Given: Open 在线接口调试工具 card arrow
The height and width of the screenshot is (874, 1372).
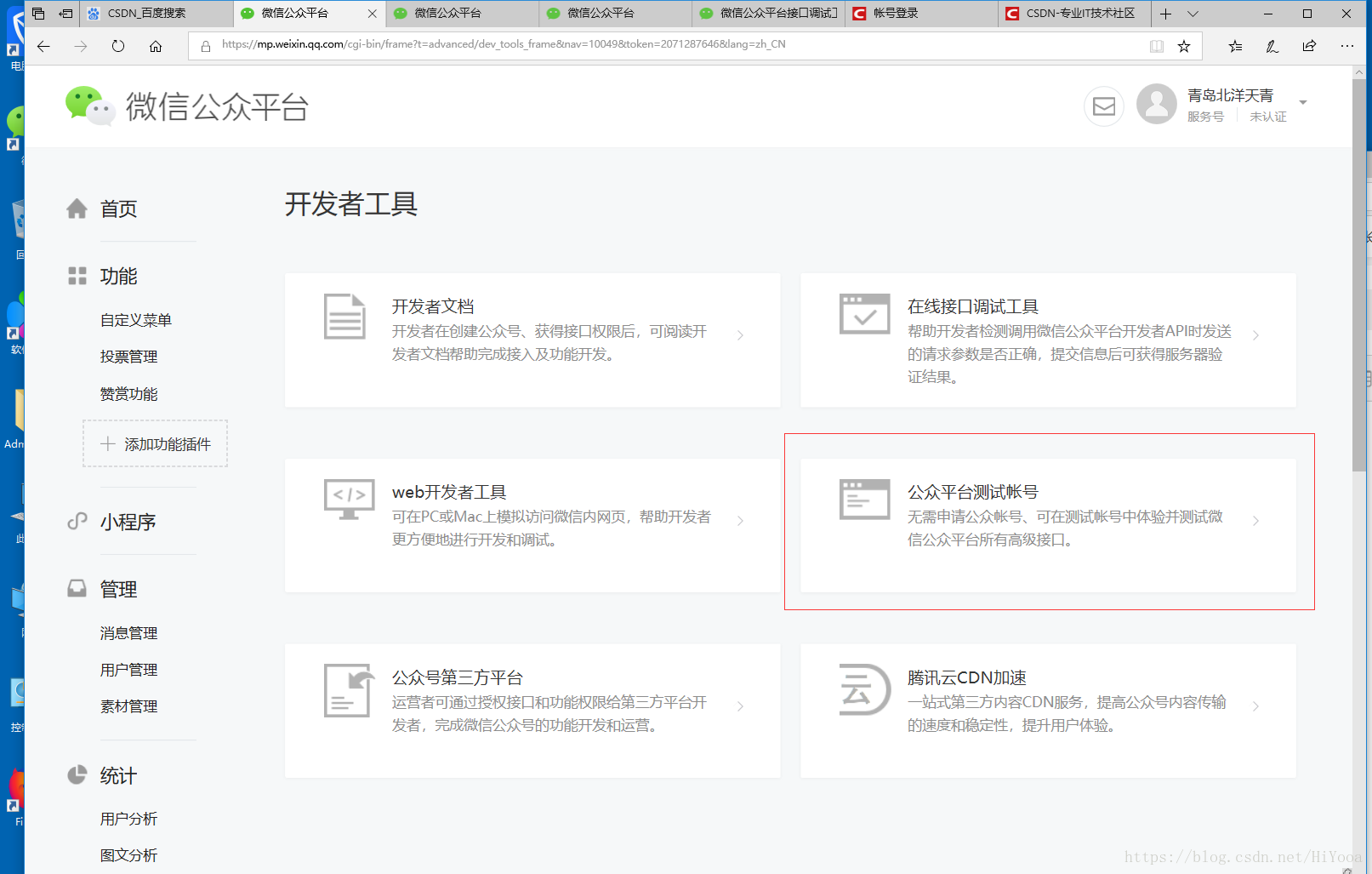Looking at the screenshot, I should (x=1256, y=335).
